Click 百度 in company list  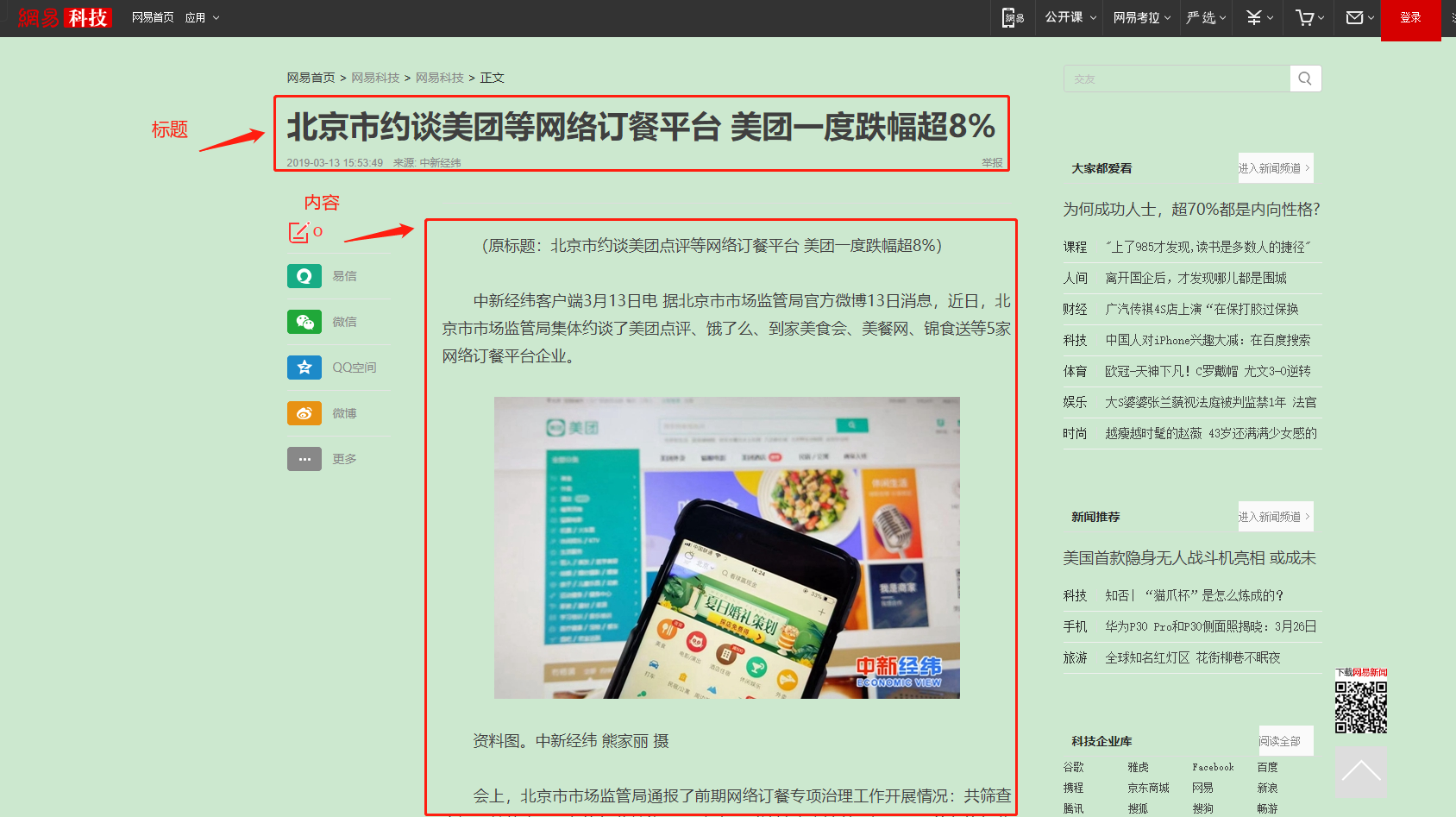pos(1267,767)
